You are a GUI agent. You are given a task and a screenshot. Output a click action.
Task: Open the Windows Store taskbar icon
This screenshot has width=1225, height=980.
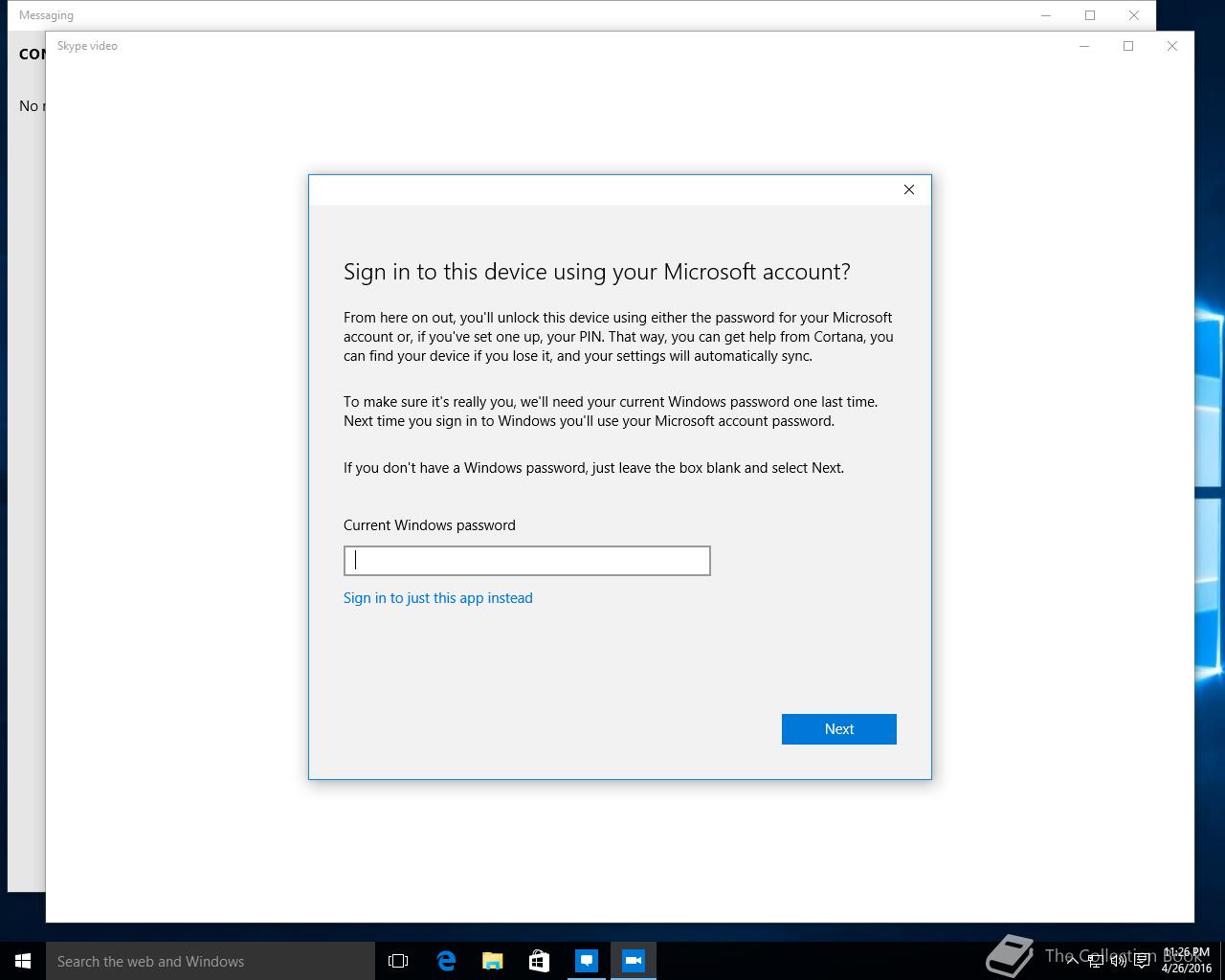click(x=540, y=961)
